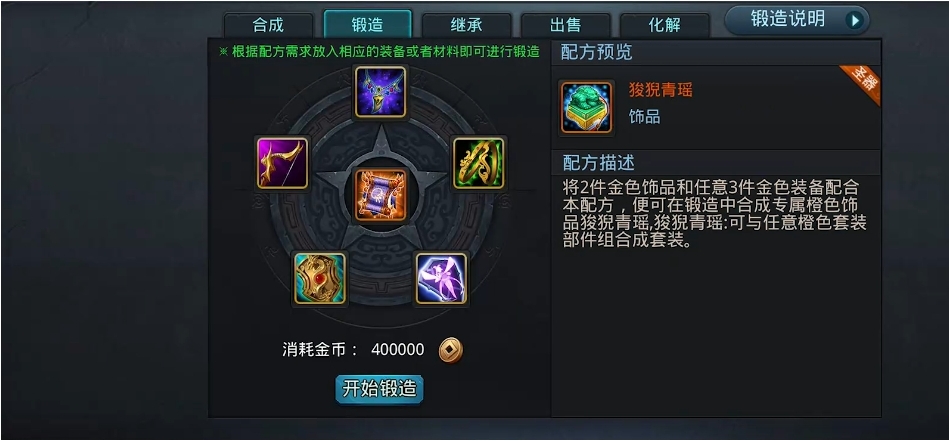Image resolution: width=949 pixels, height=441 pixels.
Task: Start forging with 开始锻造 button
Action: tap(379, 389)
